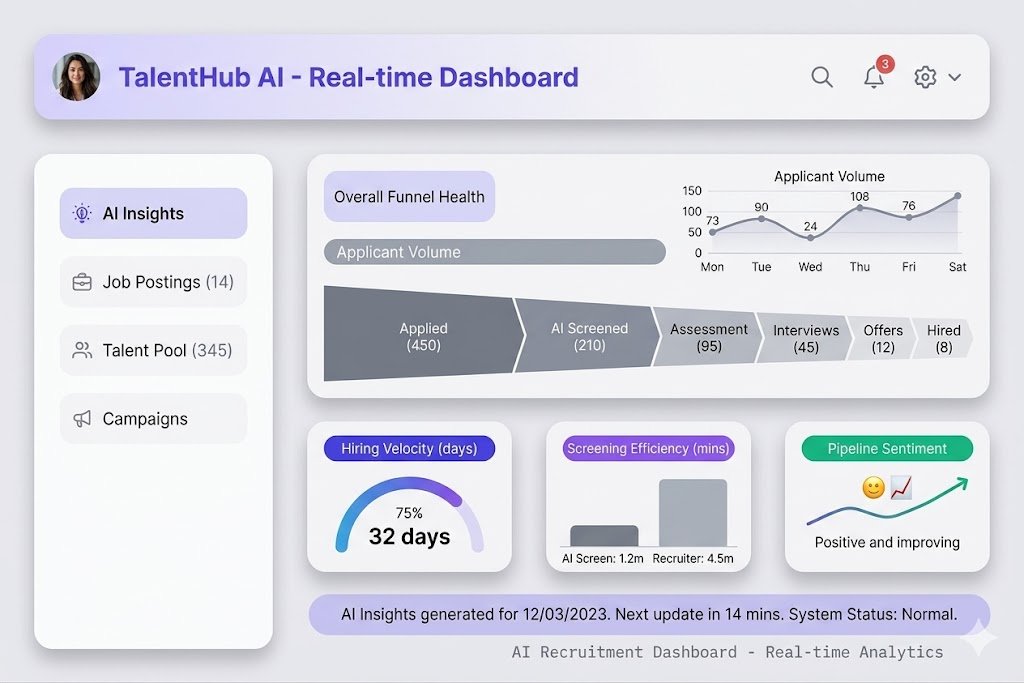Image resolution: width=1024 pixels, height=683 pixels.
Task: Expand the Overall Funnel Health panel
Action: 409,196
